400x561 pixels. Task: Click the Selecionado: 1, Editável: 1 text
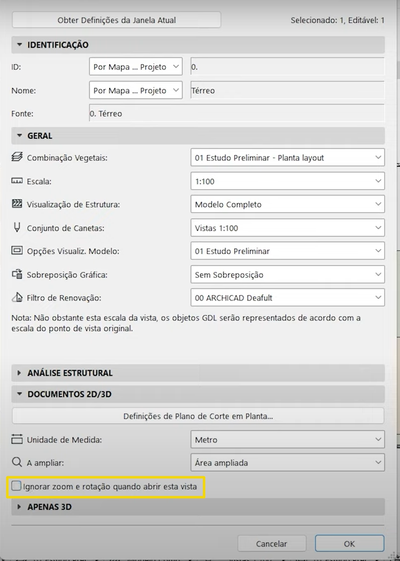337,20
